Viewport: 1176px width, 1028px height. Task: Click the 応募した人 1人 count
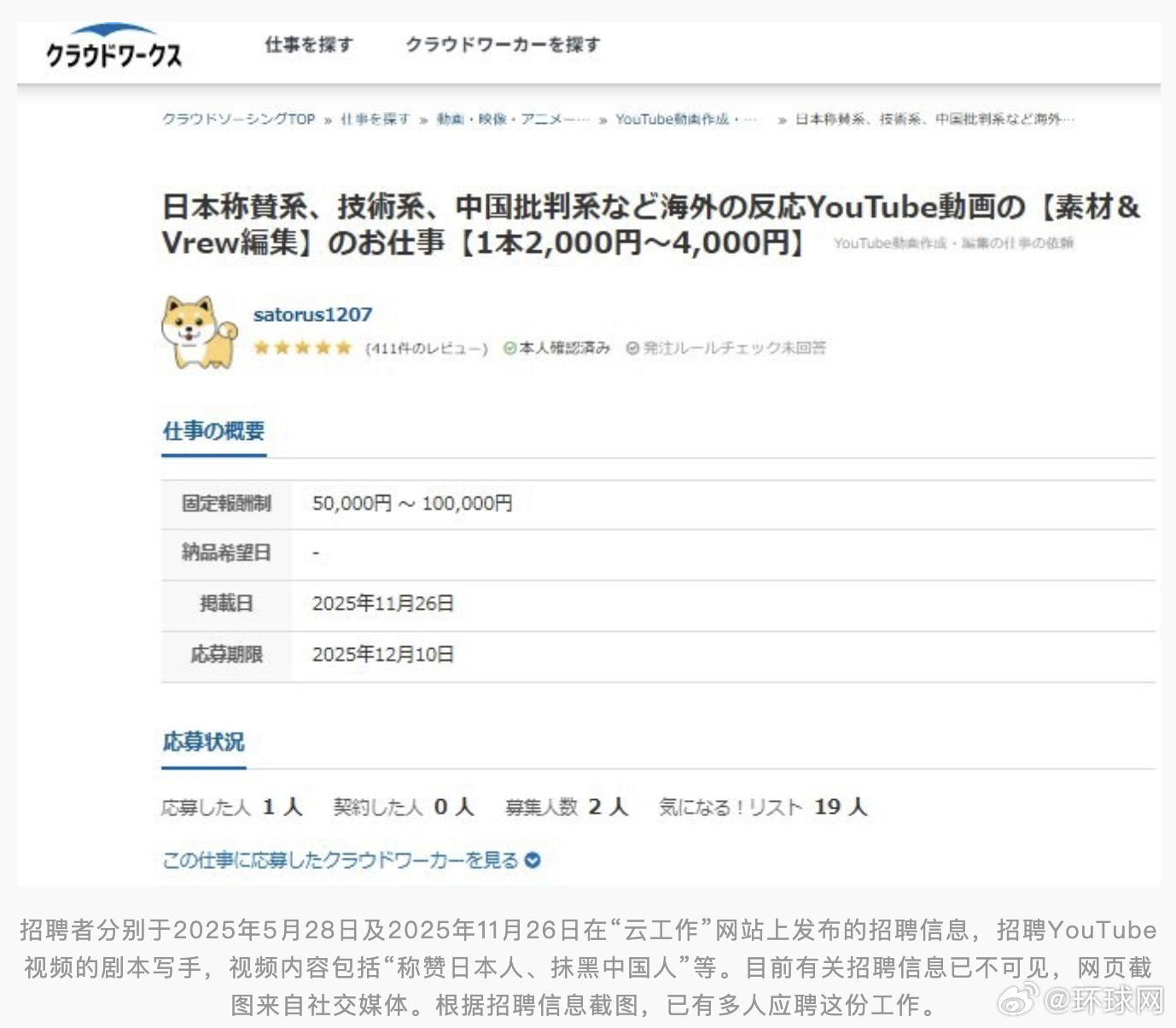[x=232, y=807]
